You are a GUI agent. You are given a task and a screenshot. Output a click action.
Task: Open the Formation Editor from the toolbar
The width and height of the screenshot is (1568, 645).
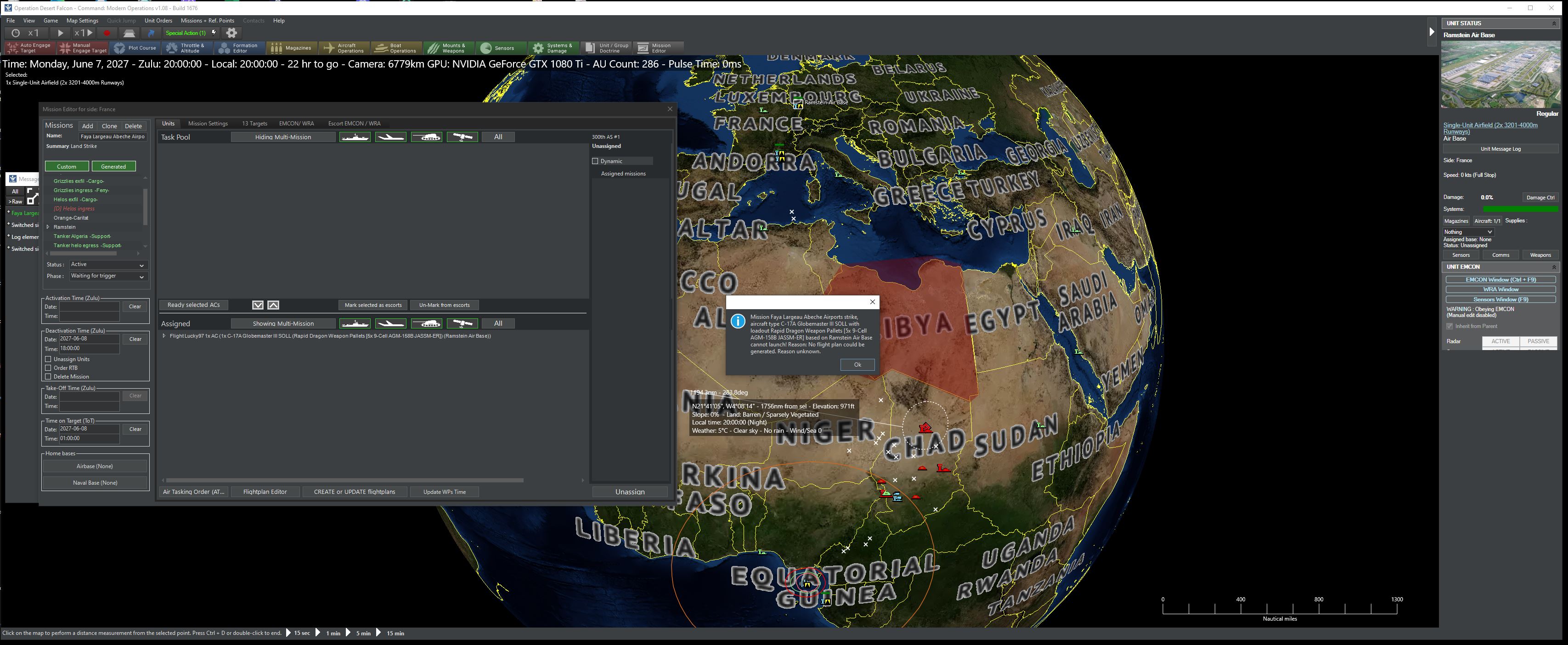pyautogui.click(x=239, y=48)
